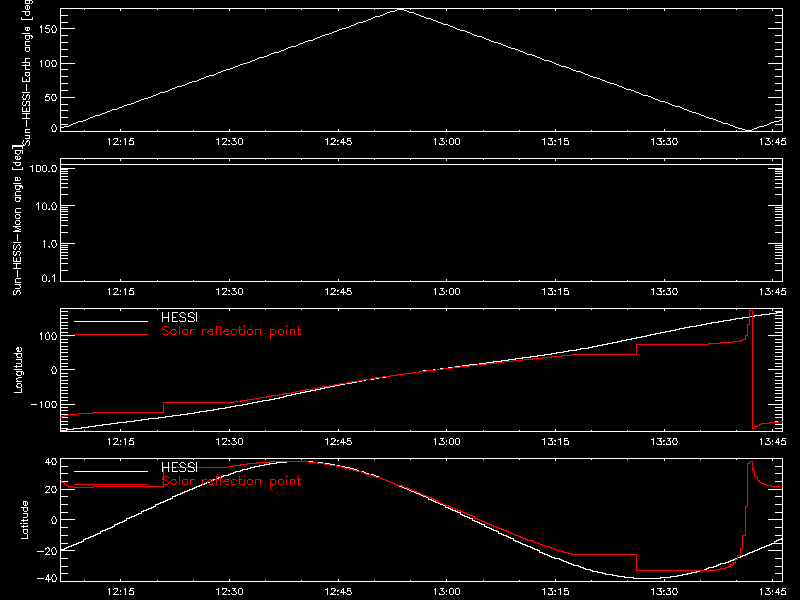Click the 12:45 time label under the Latitude plot
800x600 pixels.
coord(338,592)
